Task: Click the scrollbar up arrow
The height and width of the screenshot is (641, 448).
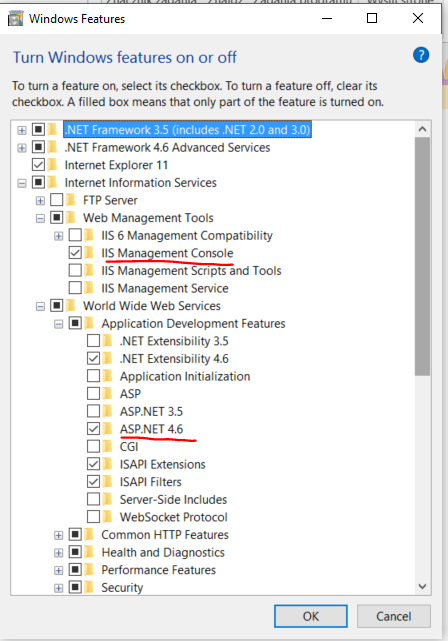Action: pos(422,129)
